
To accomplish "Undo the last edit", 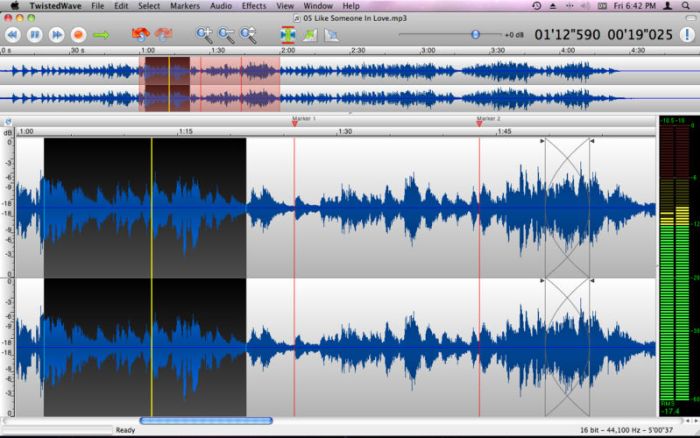I will point(139,35).
